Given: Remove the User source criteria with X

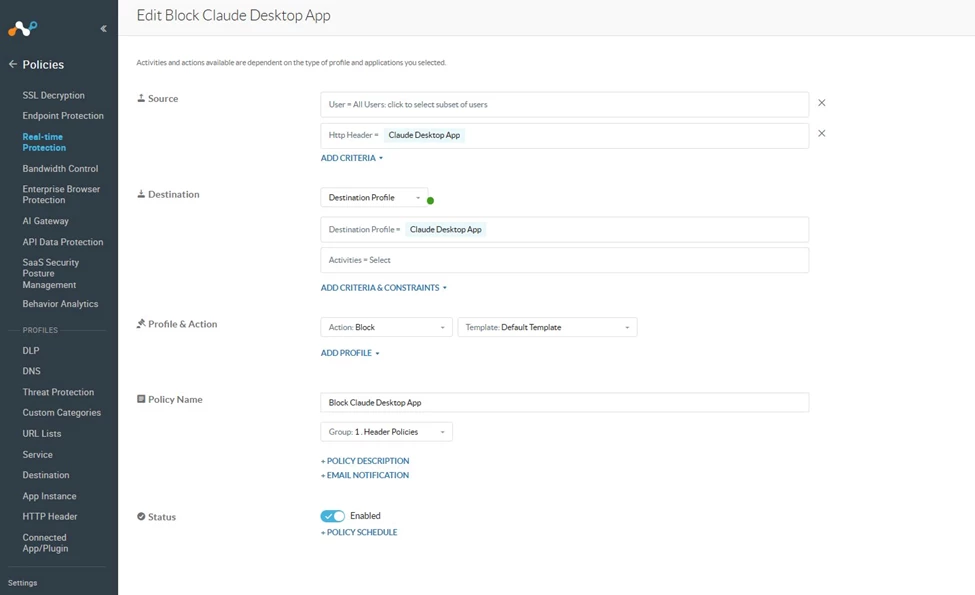Looking at the screenshot, I should click(x=821, y=103).
